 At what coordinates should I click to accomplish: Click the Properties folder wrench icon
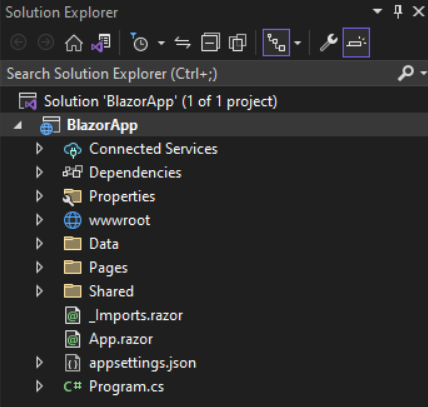(72, 197)
